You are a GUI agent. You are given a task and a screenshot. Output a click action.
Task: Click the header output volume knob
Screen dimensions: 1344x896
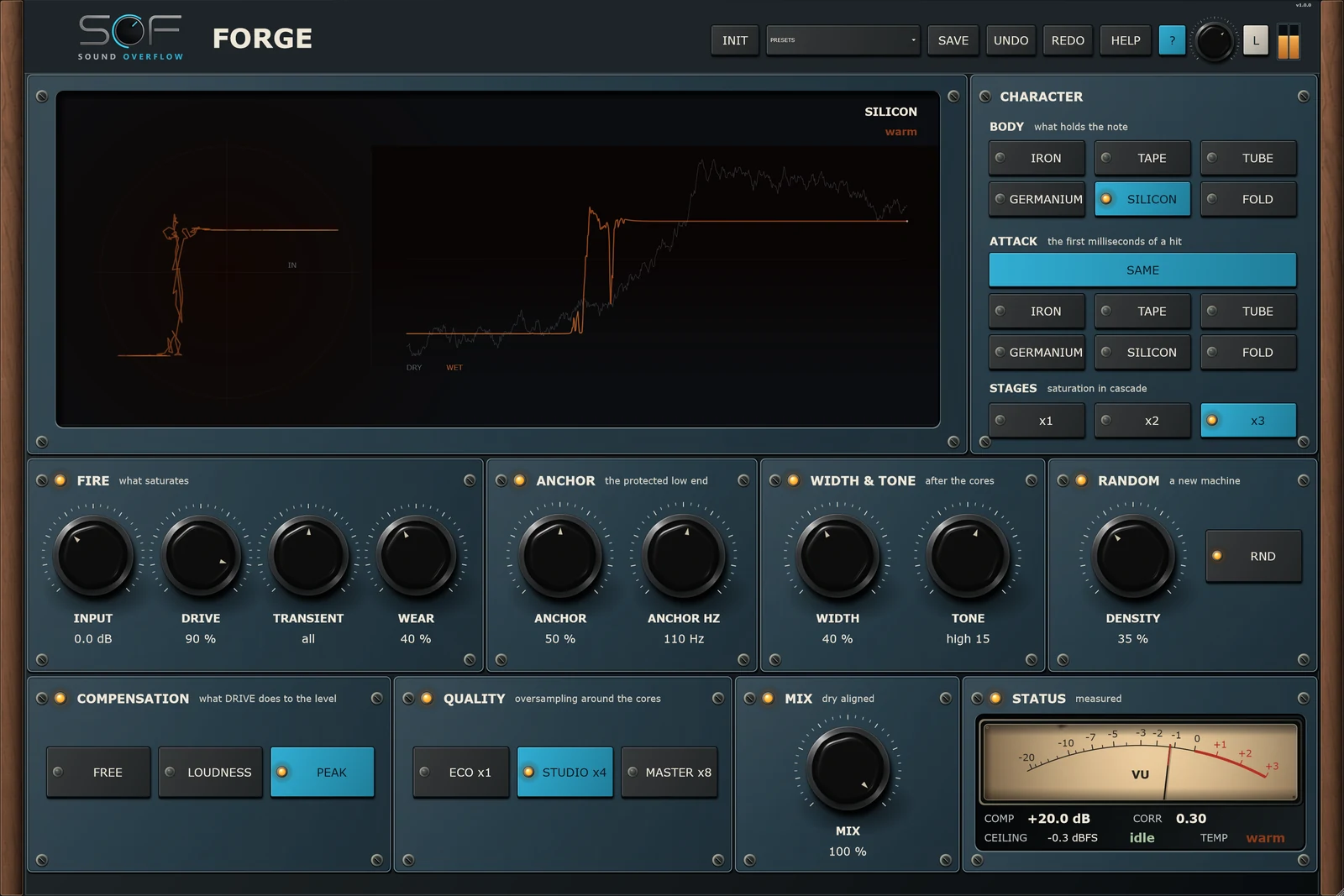pyautogui.click(x=1214, y=41)
